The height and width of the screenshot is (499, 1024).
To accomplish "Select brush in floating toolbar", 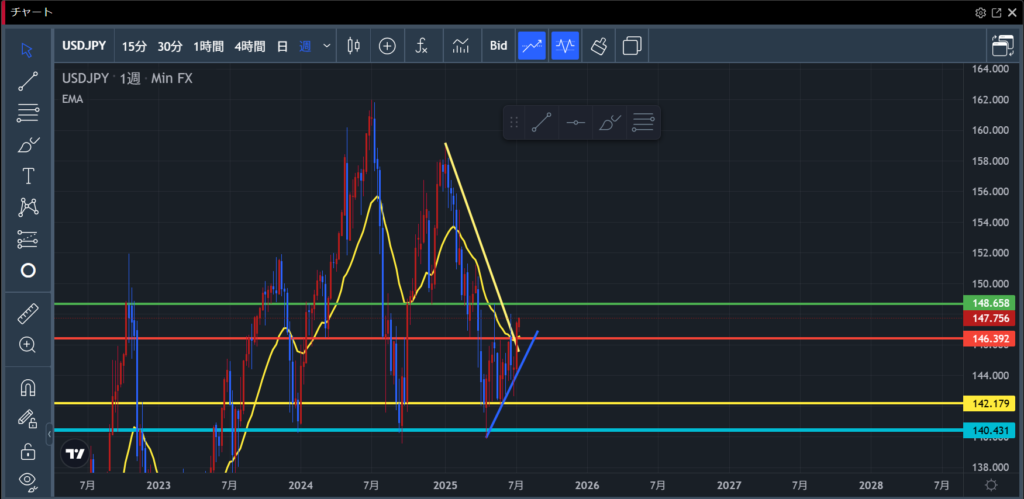I will (x=609, y=122).
